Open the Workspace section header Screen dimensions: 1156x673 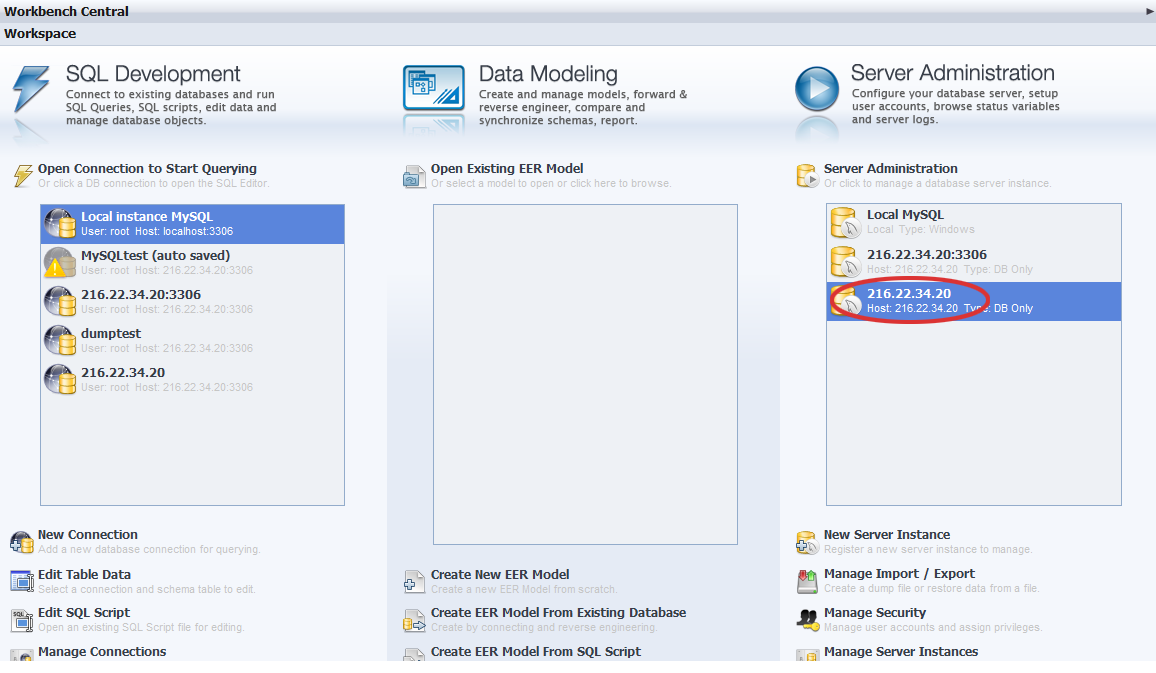578,34
